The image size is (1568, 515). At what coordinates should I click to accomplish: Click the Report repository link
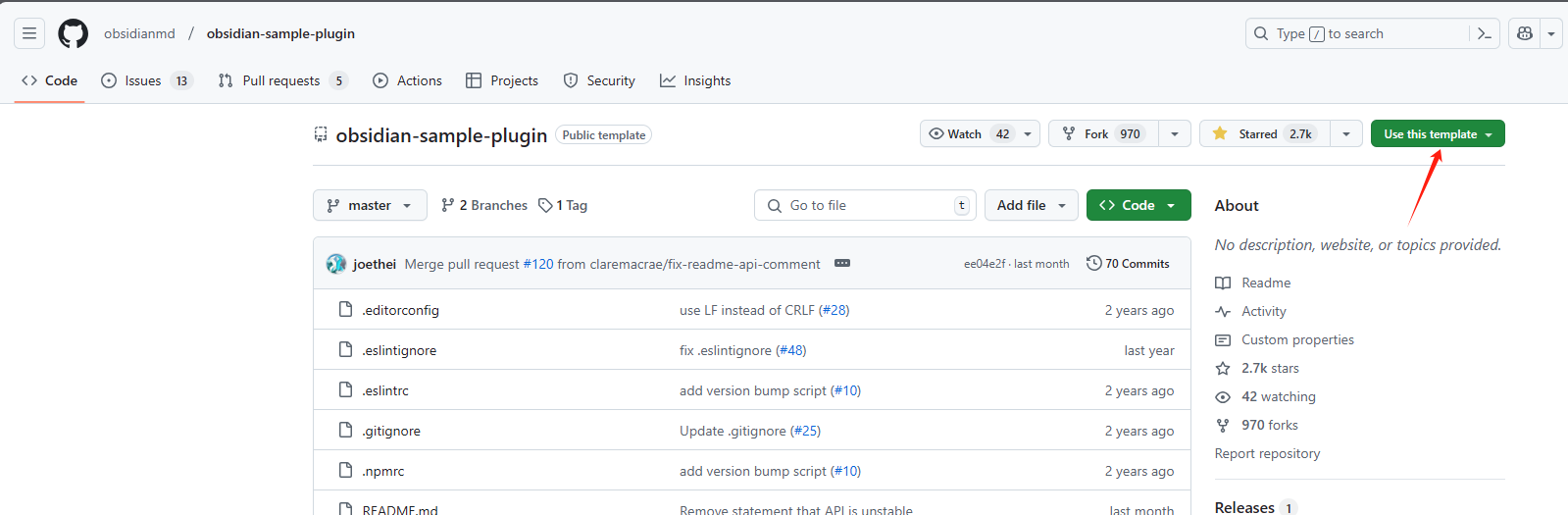point(1267,453)
